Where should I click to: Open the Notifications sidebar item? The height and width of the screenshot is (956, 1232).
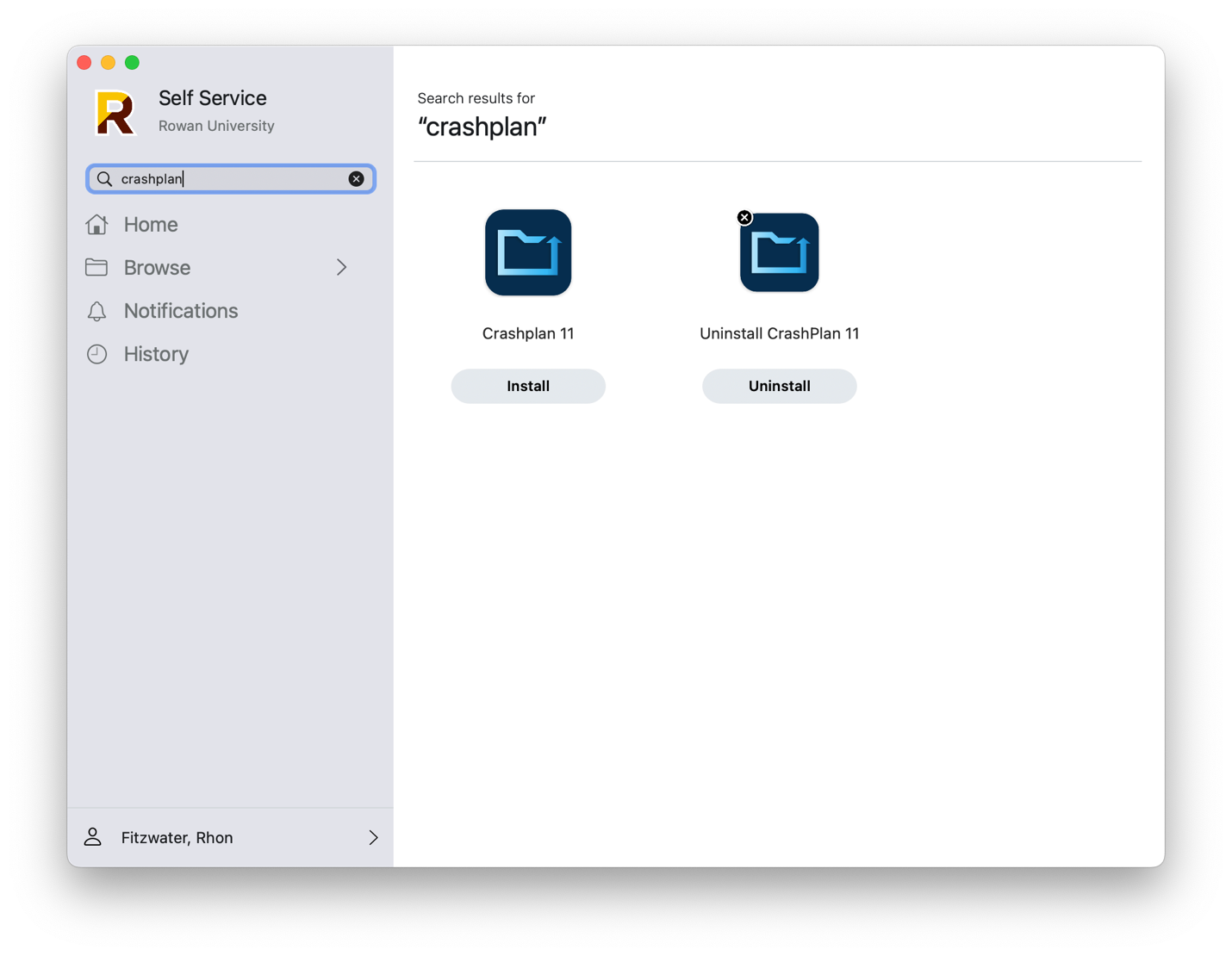click(x=181, y=311)
